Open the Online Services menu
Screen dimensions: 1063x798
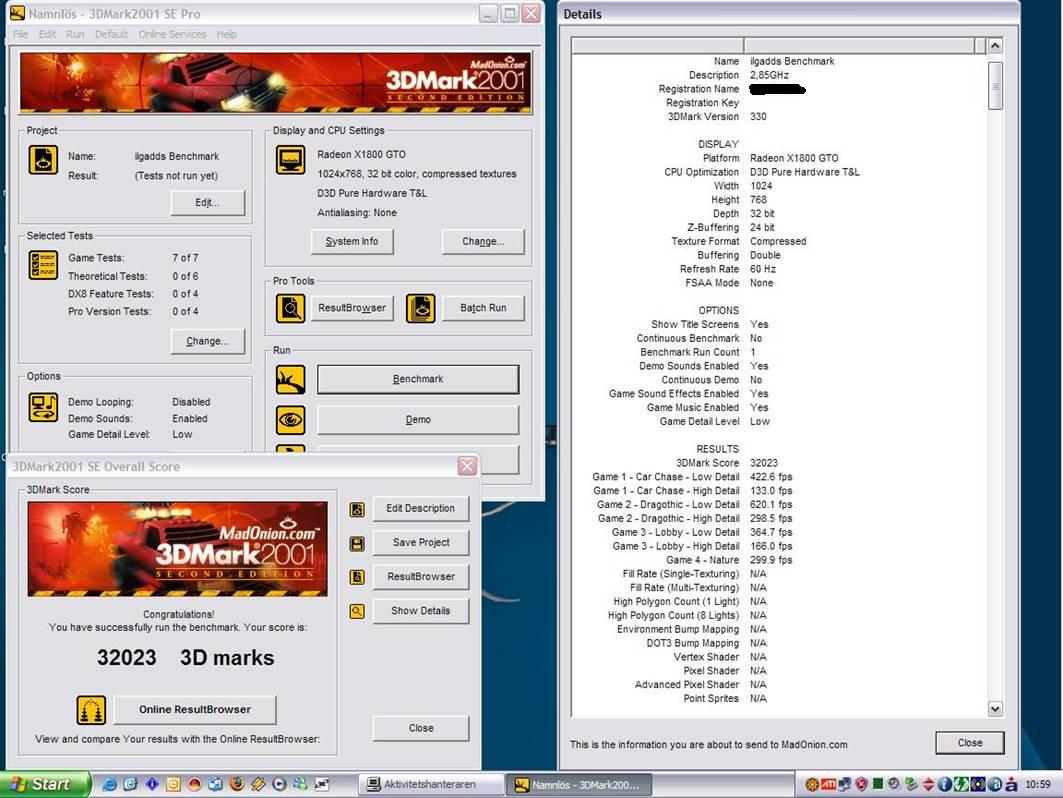point(172,35)
